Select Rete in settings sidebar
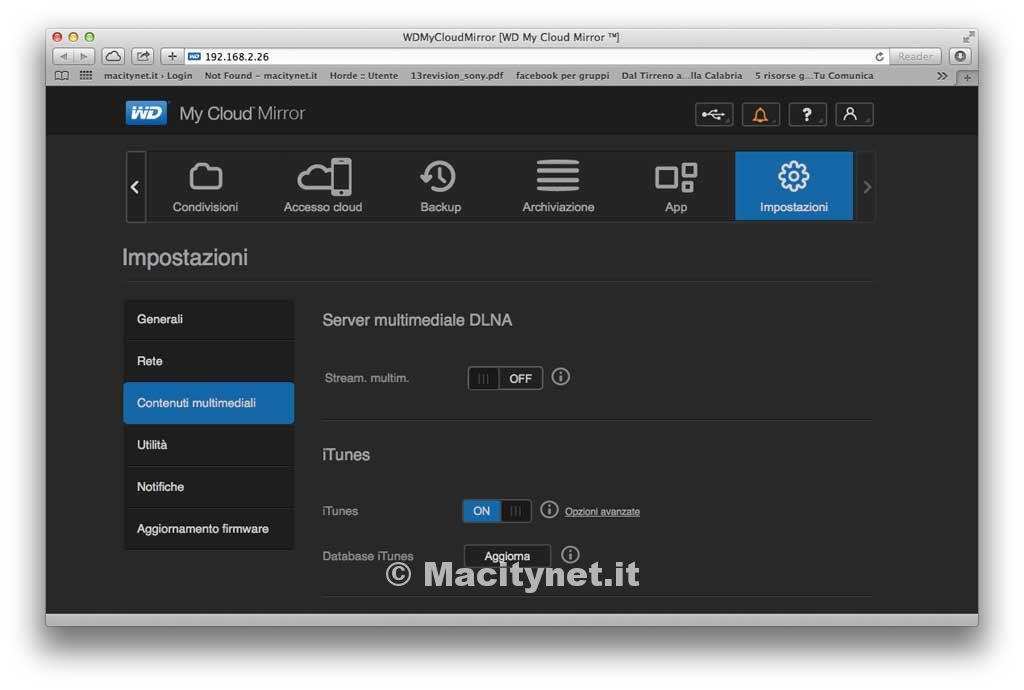This screenshot has width=1024, height=690. pyautogui.click(x=208, y=361)
